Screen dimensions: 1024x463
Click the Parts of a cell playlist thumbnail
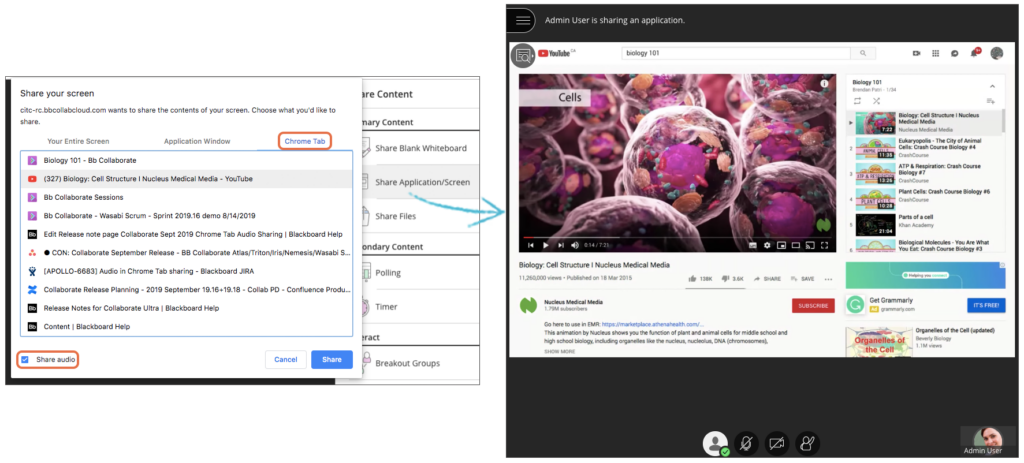(875, 223)
